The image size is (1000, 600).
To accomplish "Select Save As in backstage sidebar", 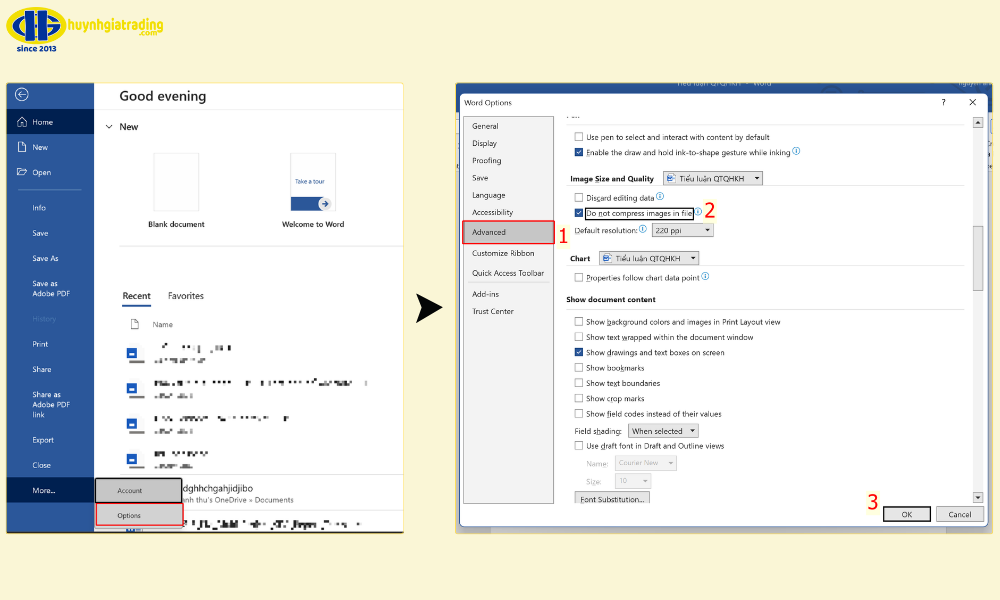I will [x=45, y=258].
